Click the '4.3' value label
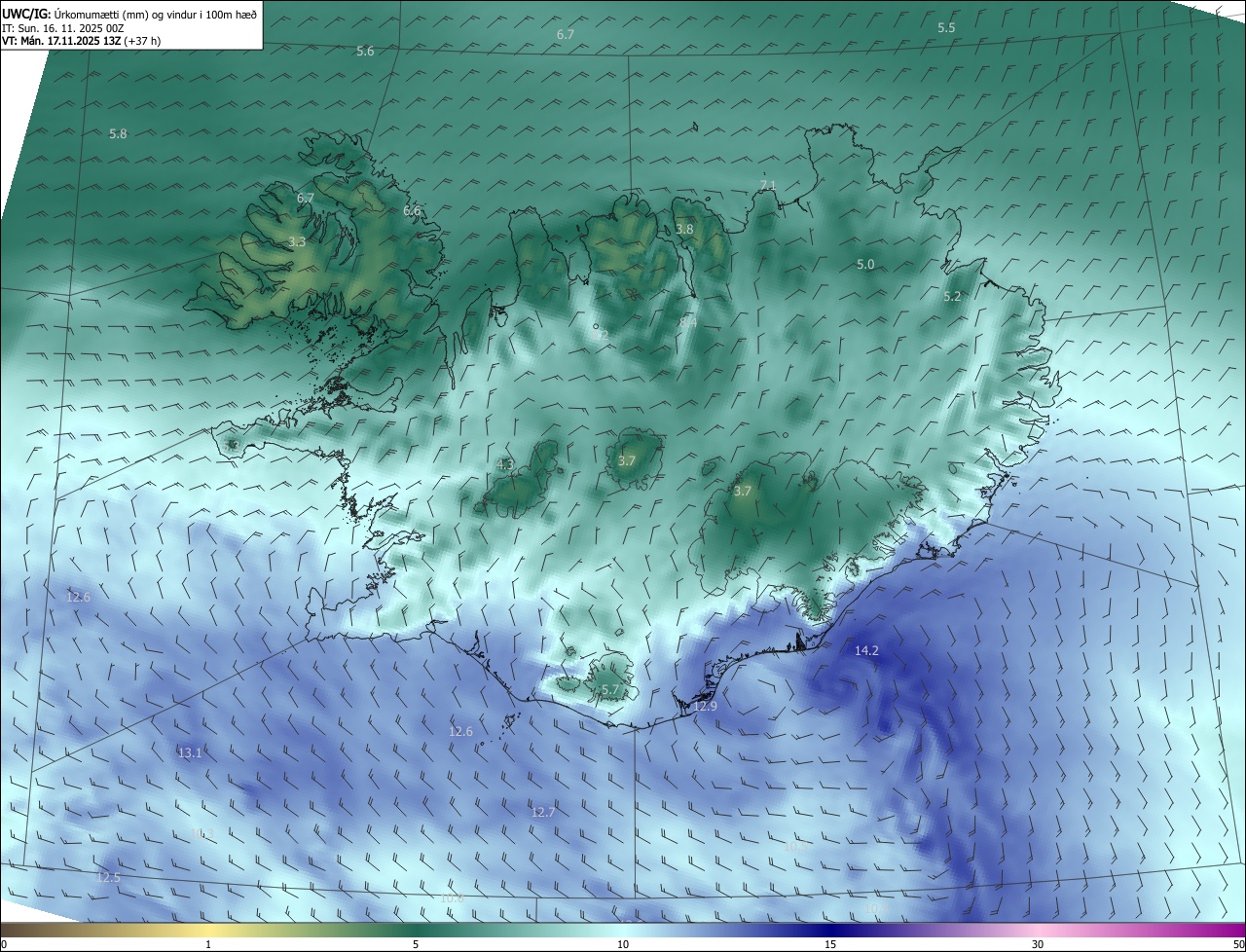 pyautogui.click(x=505, y=464)
